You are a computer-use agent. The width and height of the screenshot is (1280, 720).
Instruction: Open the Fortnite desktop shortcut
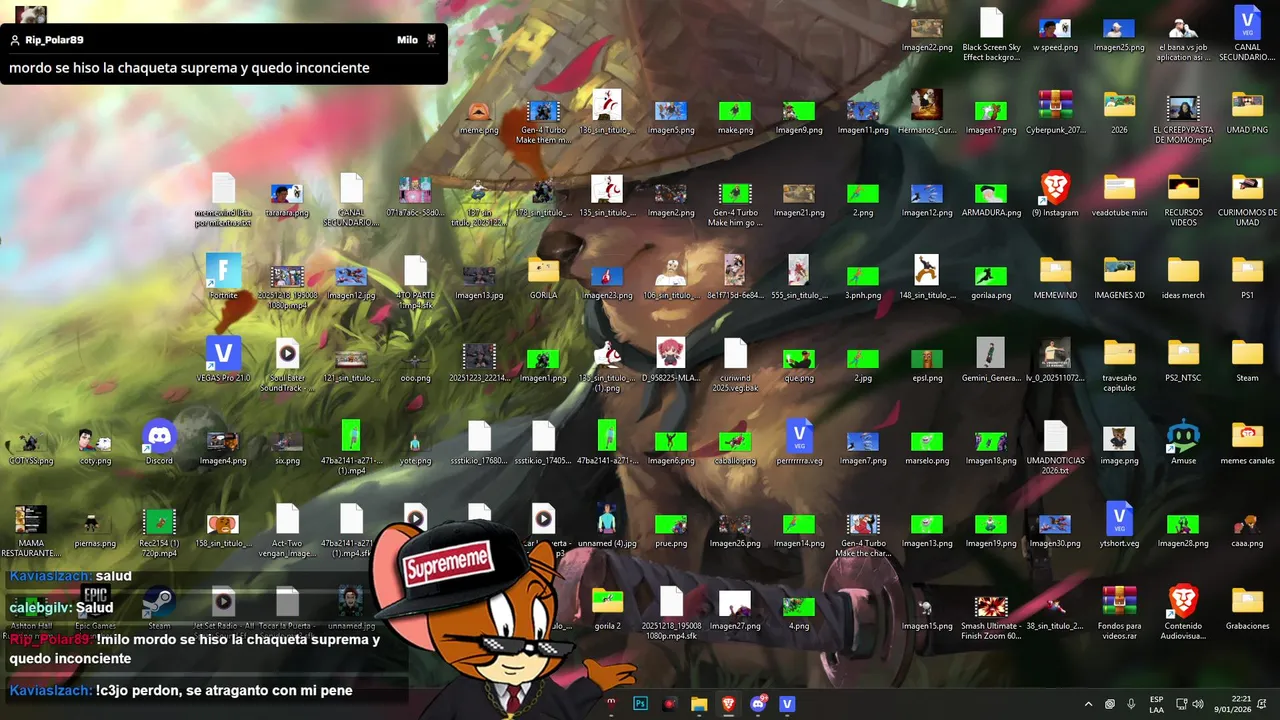223,277
